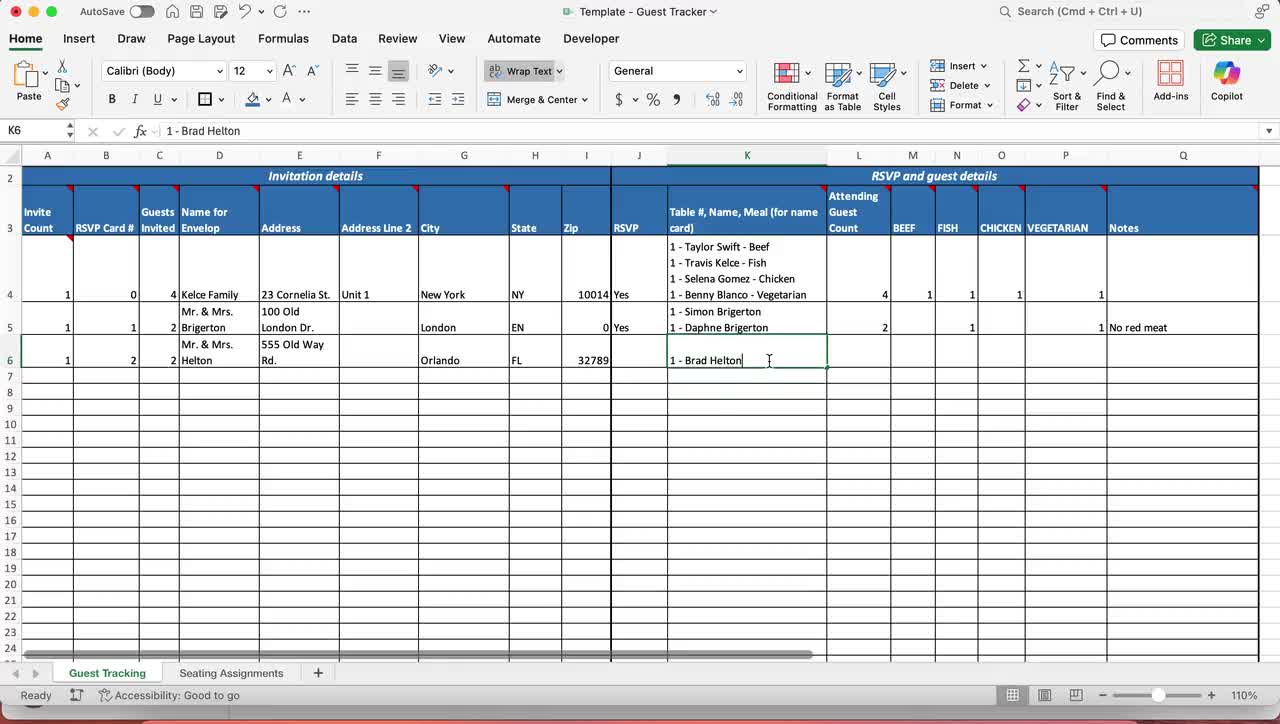
Task: Click the zoom slider handle
Action: 1158,695
